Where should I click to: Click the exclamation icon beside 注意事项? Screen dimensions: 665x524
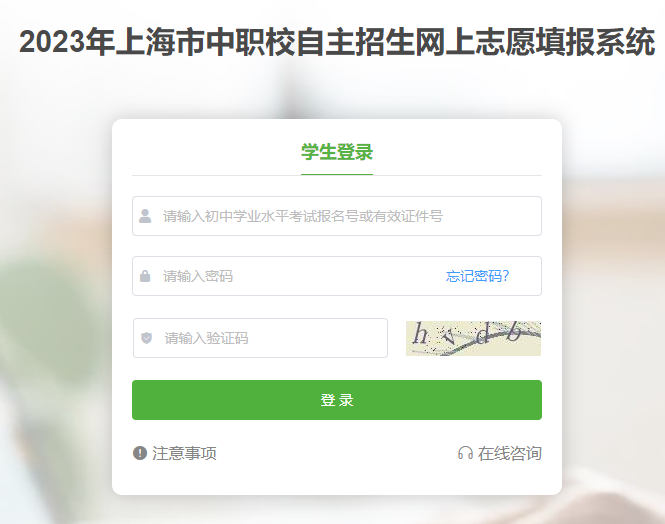click(x=140, y=453)
